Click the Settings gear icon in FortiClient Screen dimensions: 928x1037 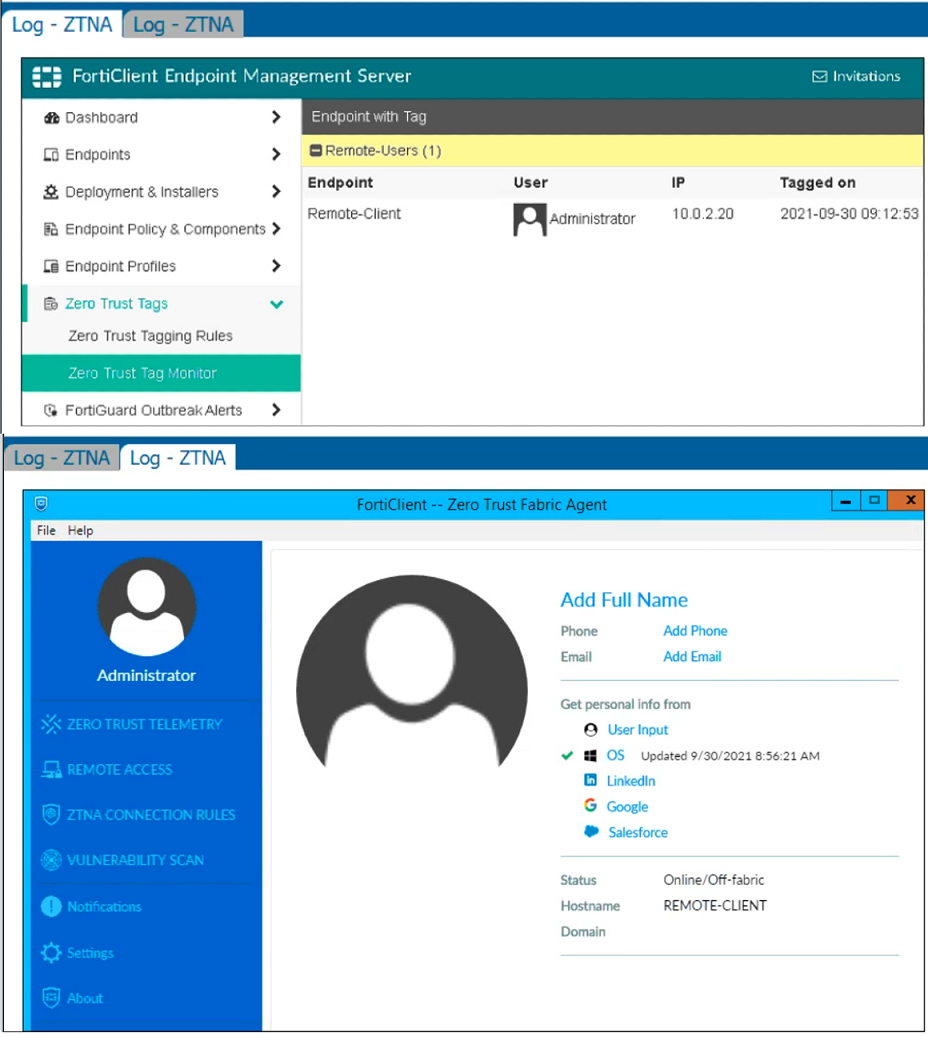click(x=51, y=952)
